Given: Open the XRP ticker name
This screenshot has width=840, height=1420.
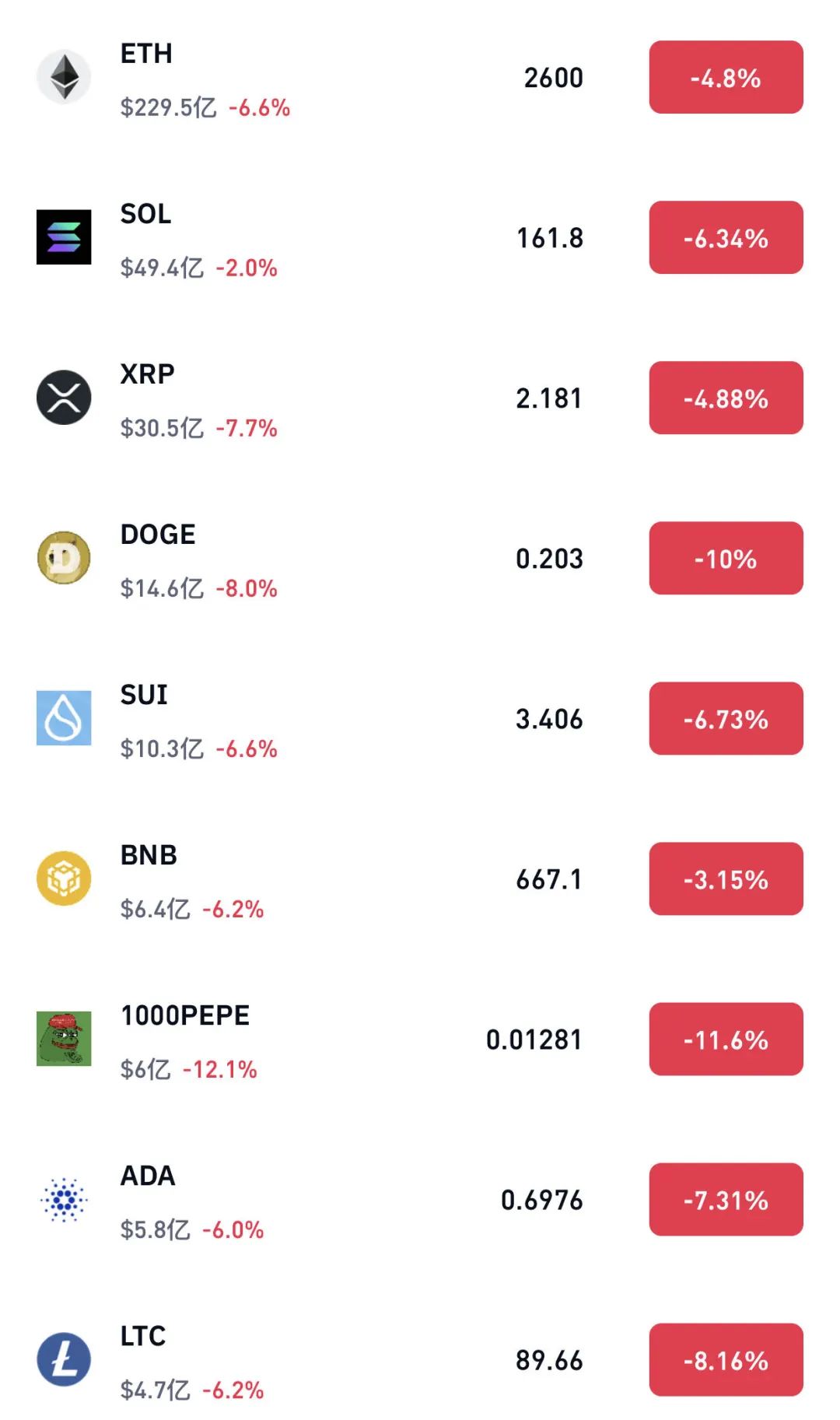Looking at the screenshot, I should click(147, 374).
